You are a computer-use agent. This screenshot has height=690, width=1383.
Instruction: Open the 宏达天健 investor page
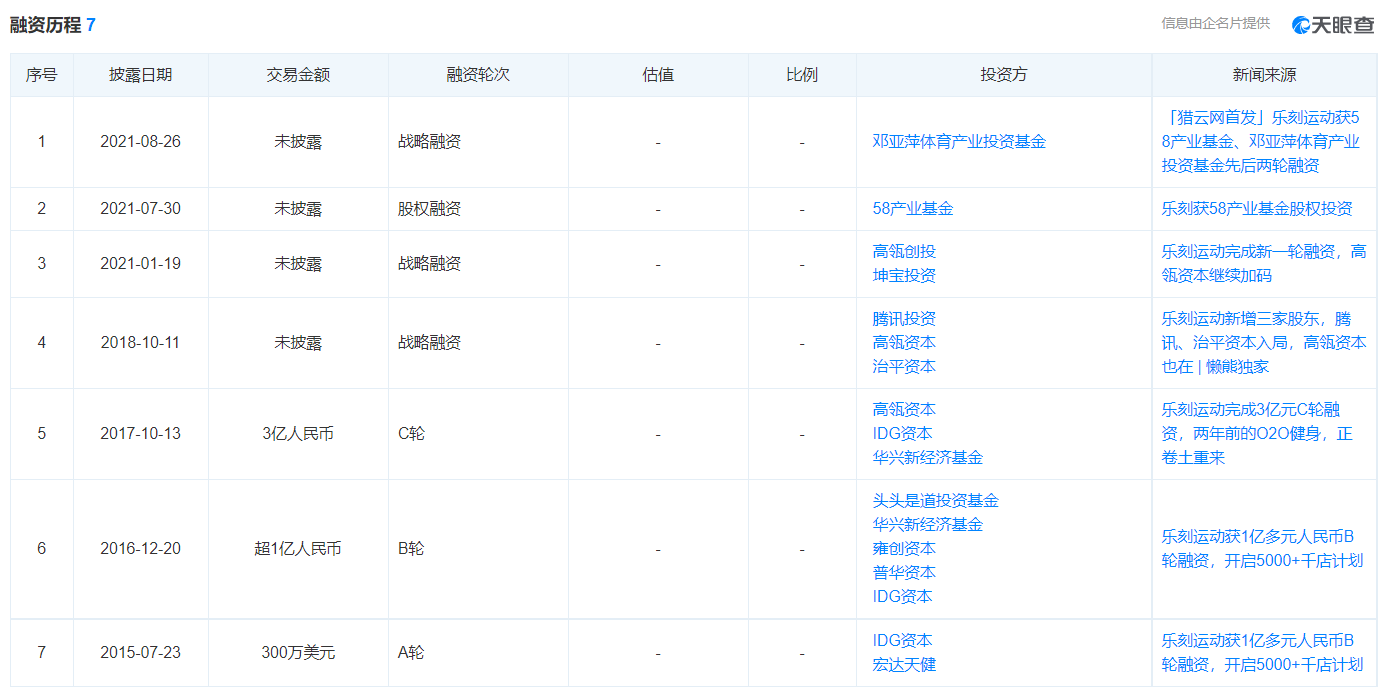tap(904, 665)
